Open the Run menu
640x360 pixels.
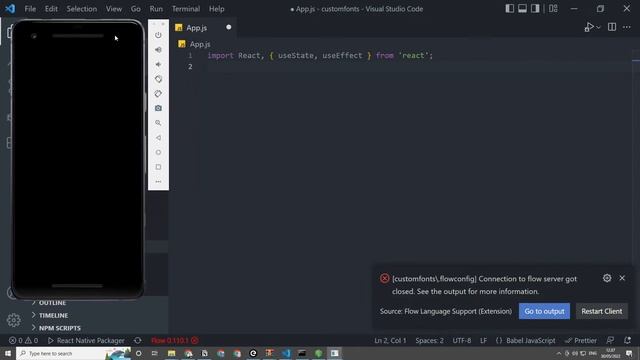(156, 9)
